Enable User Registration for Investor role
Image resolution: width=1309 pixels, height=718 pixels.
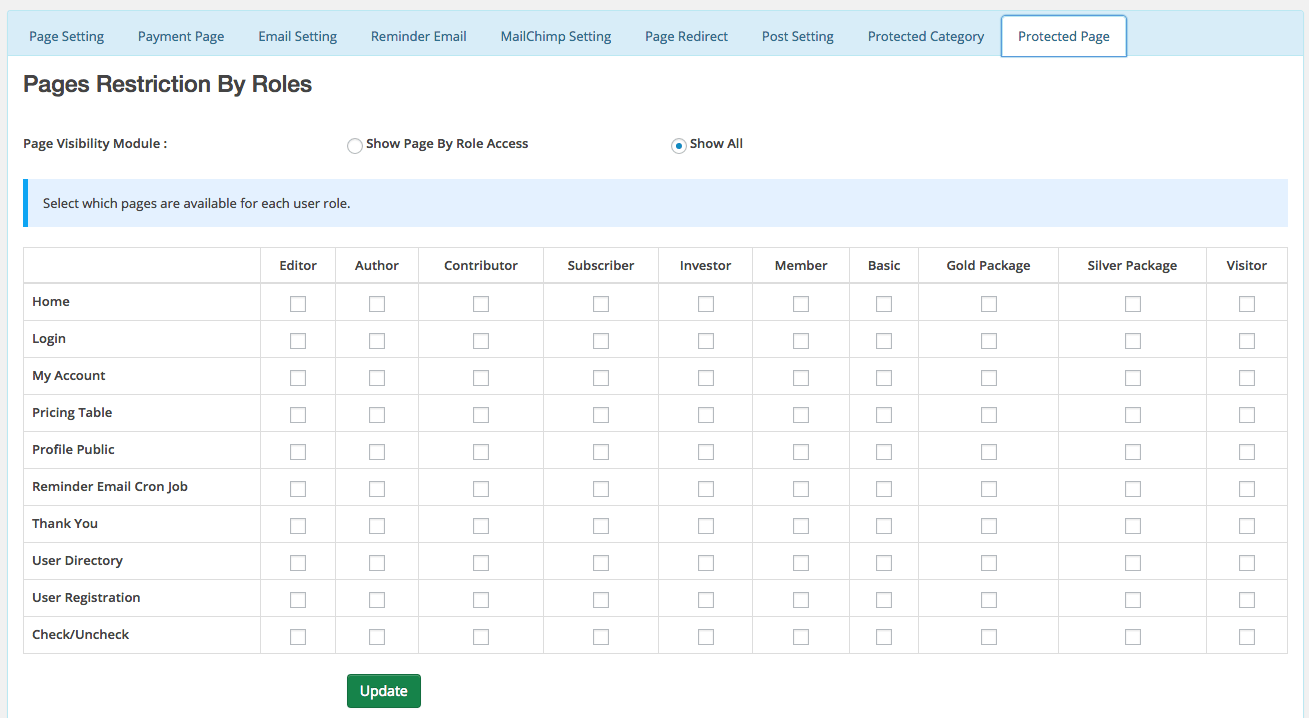coord(706,600)
